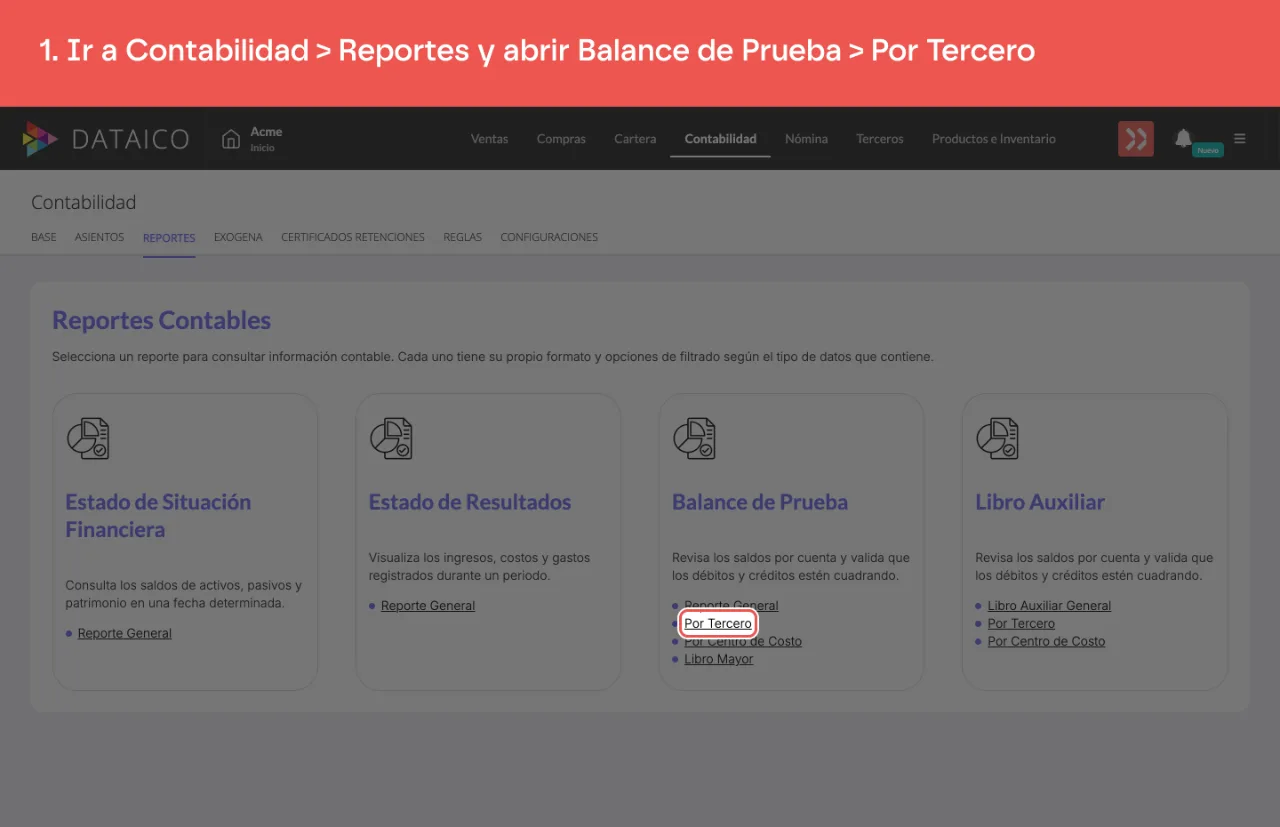Open Por Tercero under Balance de Prueba
The width and height of the screenshot is (1280, 827).
(718, 623)
